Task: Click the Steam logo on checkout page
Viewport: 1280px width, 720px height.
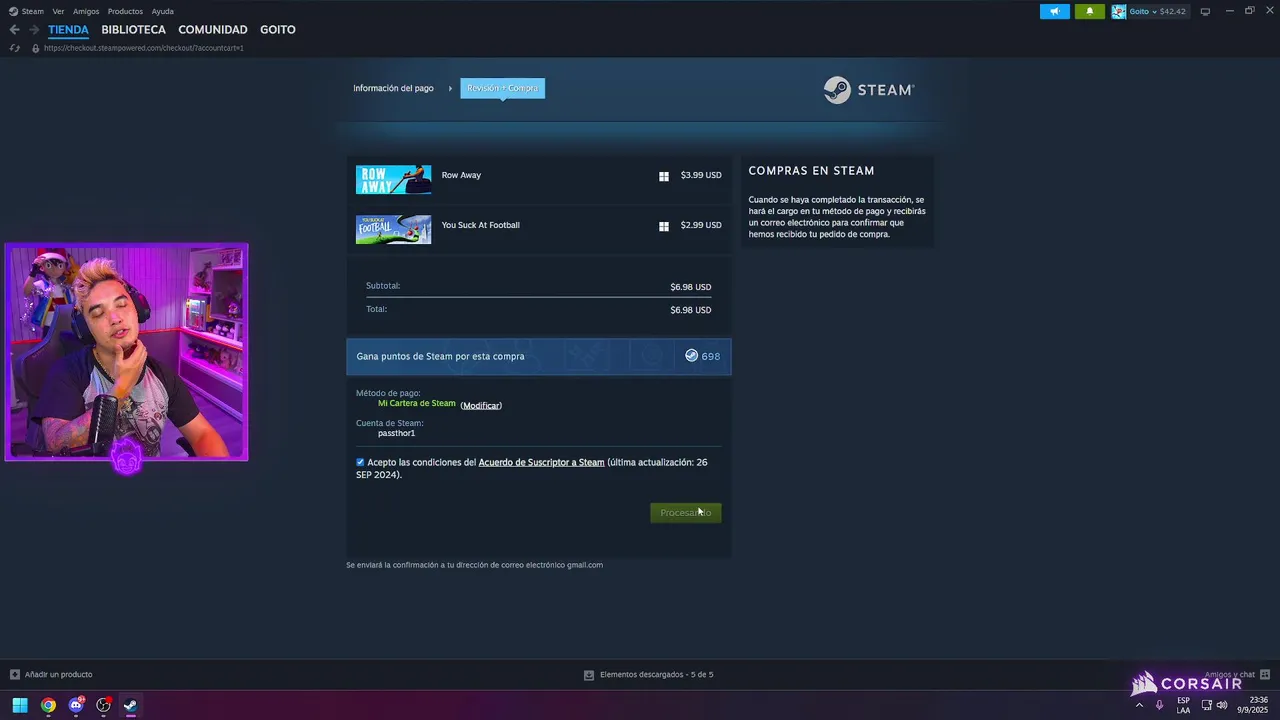Action: 869,90
